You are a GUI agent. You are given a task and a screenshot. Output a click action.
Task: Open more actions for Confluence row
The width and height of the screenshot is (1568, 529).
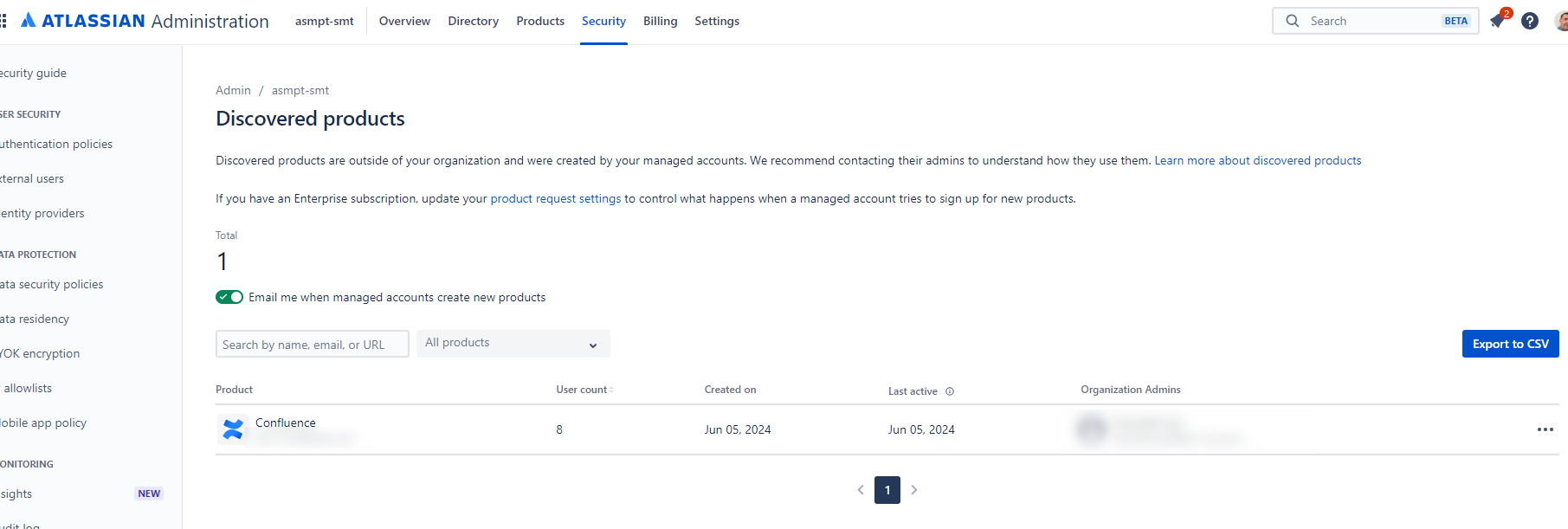coord(1545,429)
